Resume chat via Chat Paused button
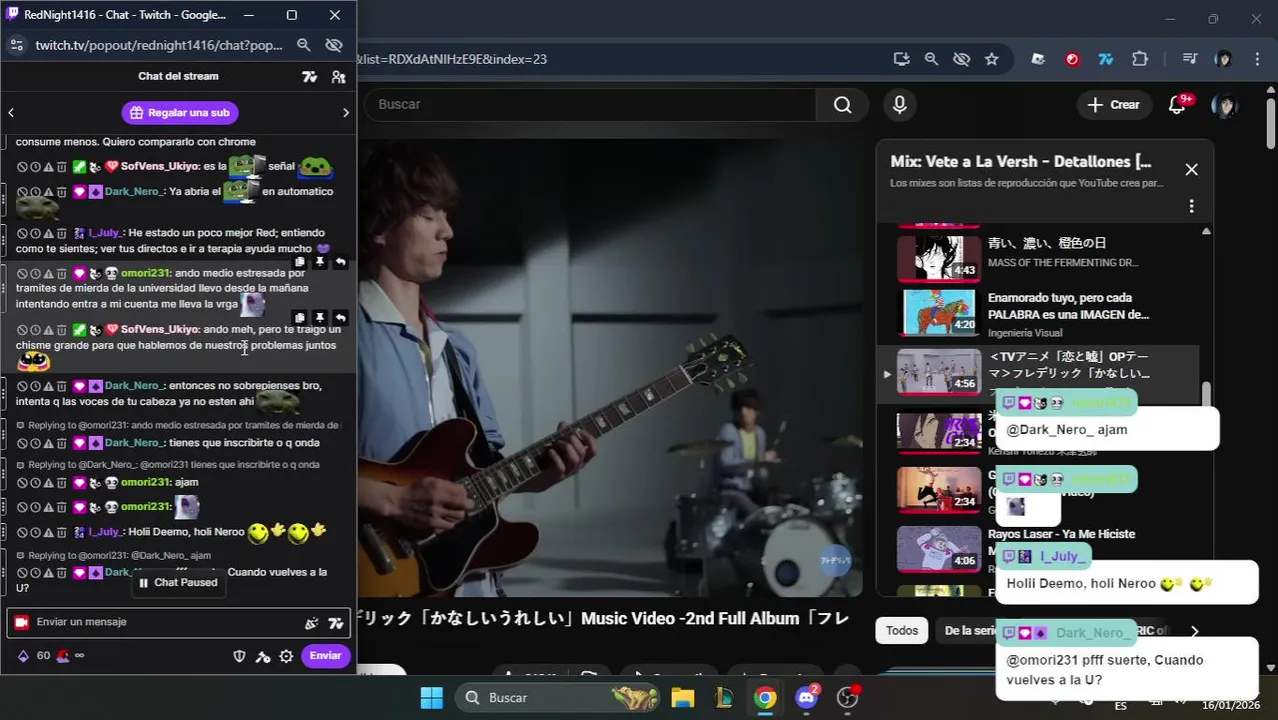The width and height of the screenshot is (1278, 720). tap(178, 583)
